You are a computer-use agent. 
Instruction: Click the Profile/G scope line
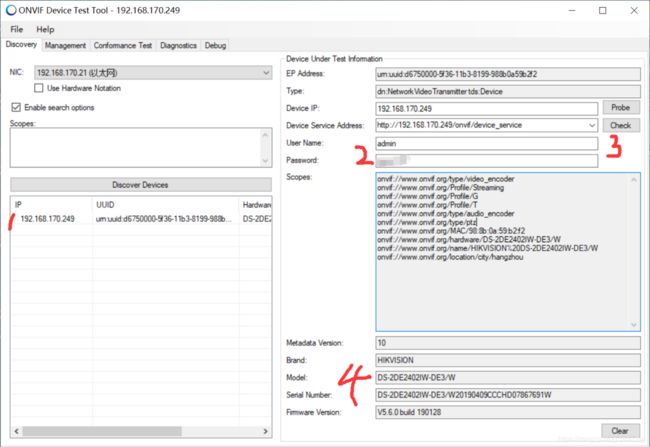(427, 196)
